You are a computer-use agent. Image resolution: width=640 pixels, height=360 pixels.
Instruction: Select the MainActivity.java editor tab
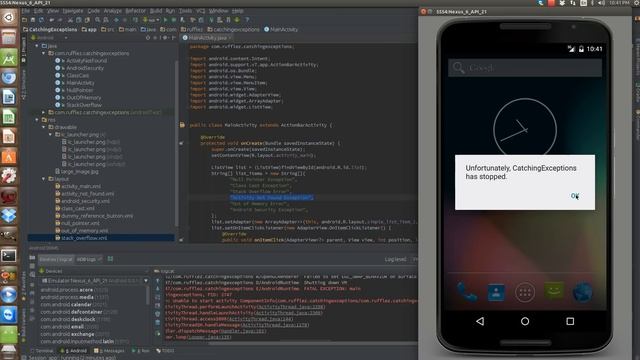click(207, 38)
